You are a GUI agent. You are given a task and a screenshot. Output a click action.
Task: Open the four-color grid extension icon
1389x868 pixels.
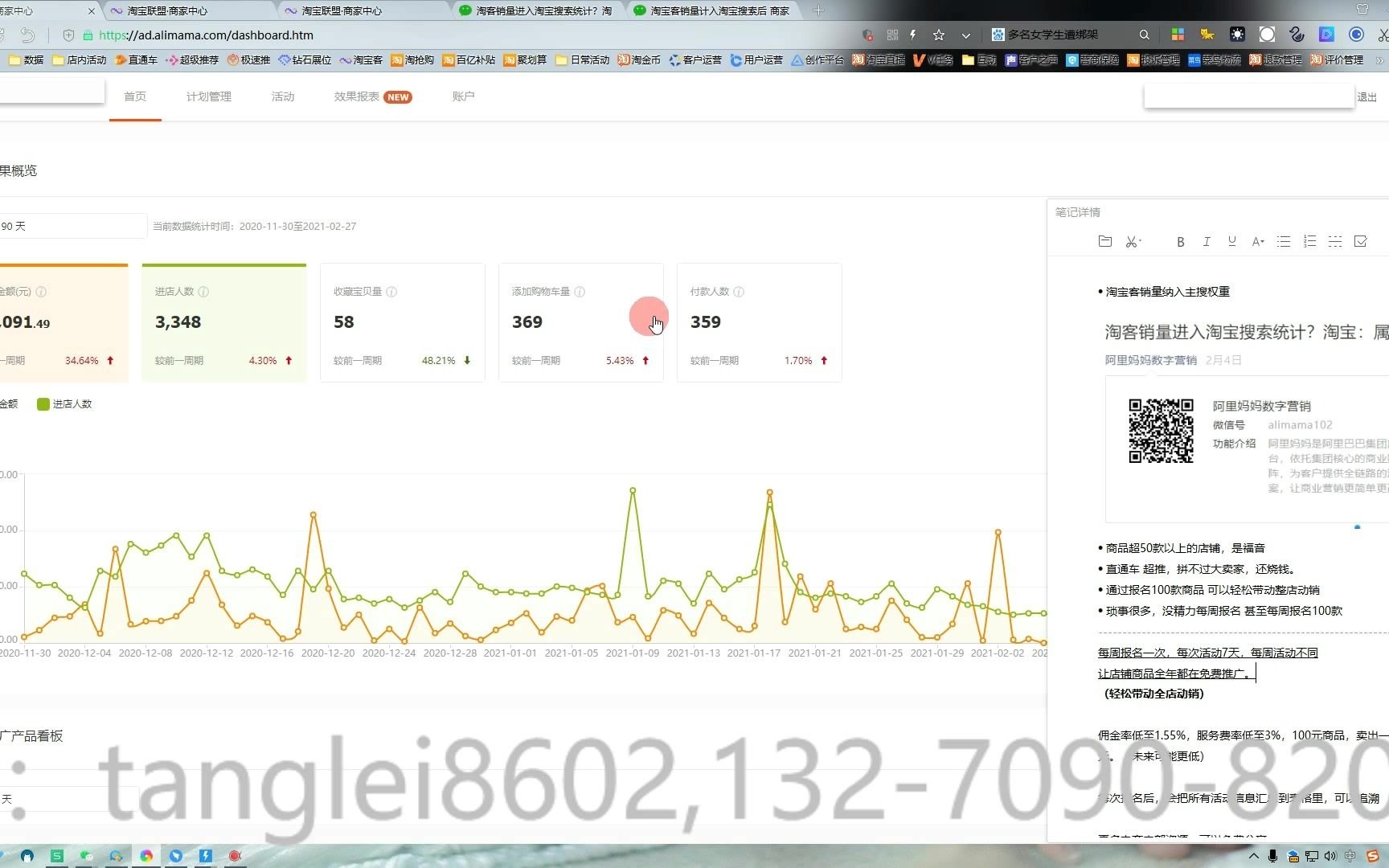pos(1178,35)
